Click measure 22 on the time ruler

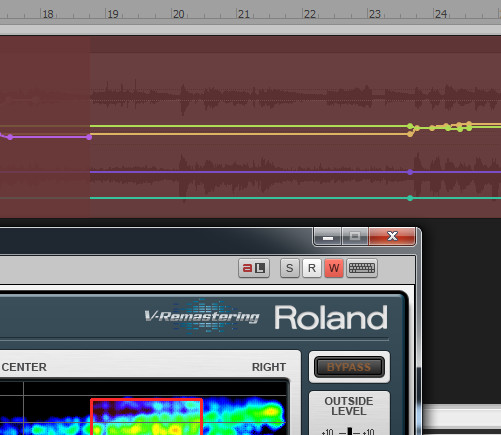pos(310,14)
